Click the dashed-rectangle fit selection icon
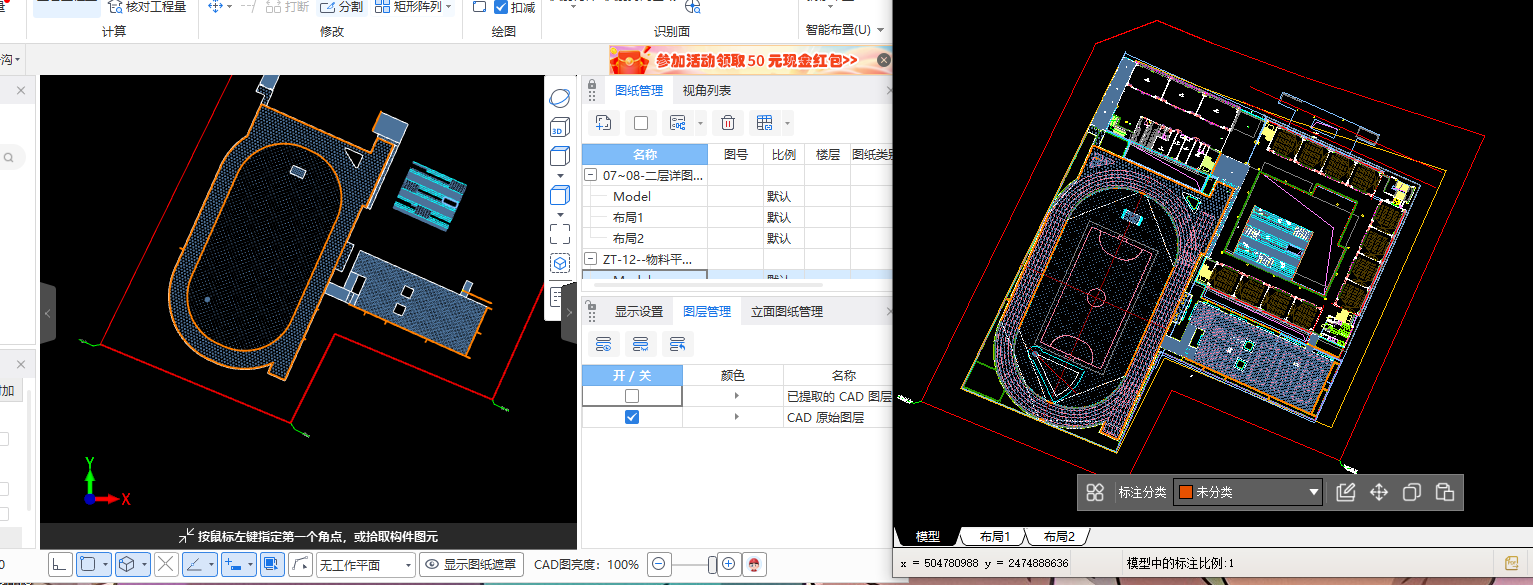Viewport: 1533px width, 585px height. [560, 234]
